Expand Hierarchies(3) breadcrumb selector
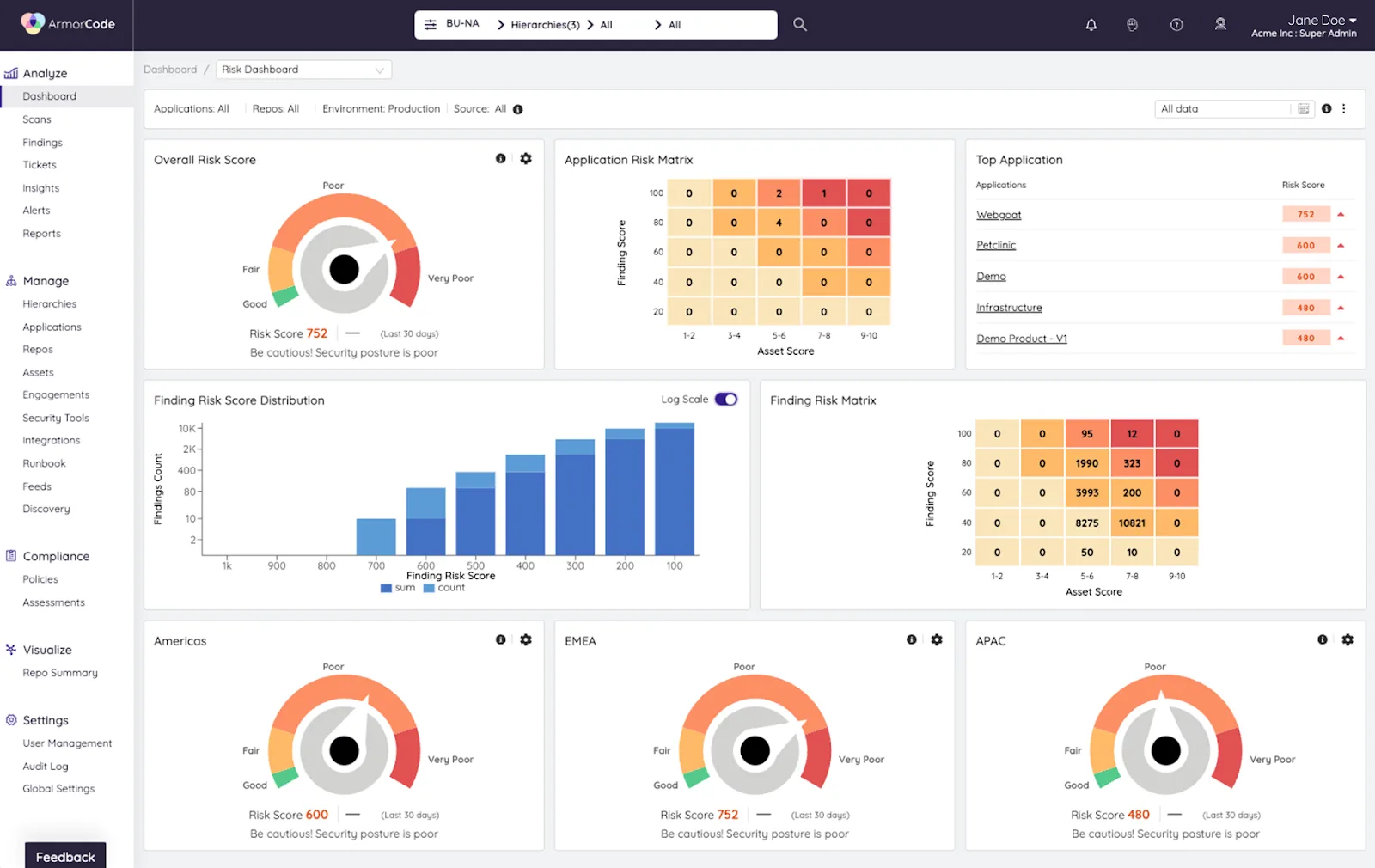Image resolution: width=1375 pixels, height=868 pixels. pos(545,25)
